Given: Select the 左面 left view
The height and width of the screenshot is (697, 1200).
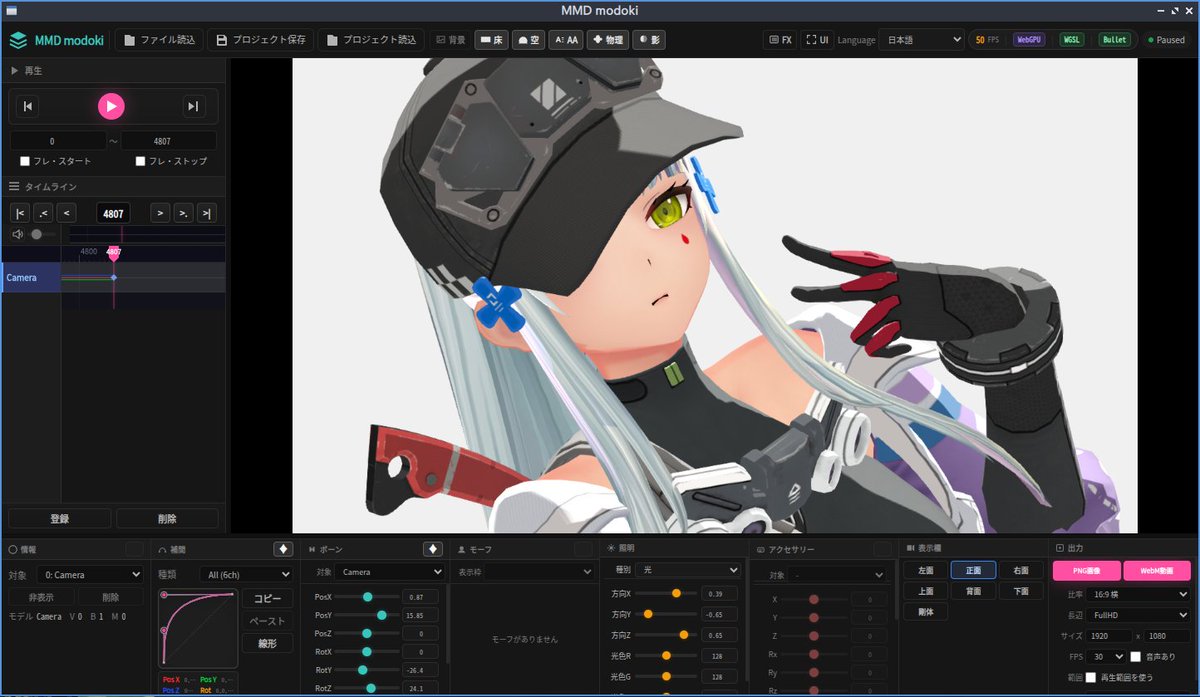Looking at the screenshot, I should pyautogui.click(x=925, y=570).
